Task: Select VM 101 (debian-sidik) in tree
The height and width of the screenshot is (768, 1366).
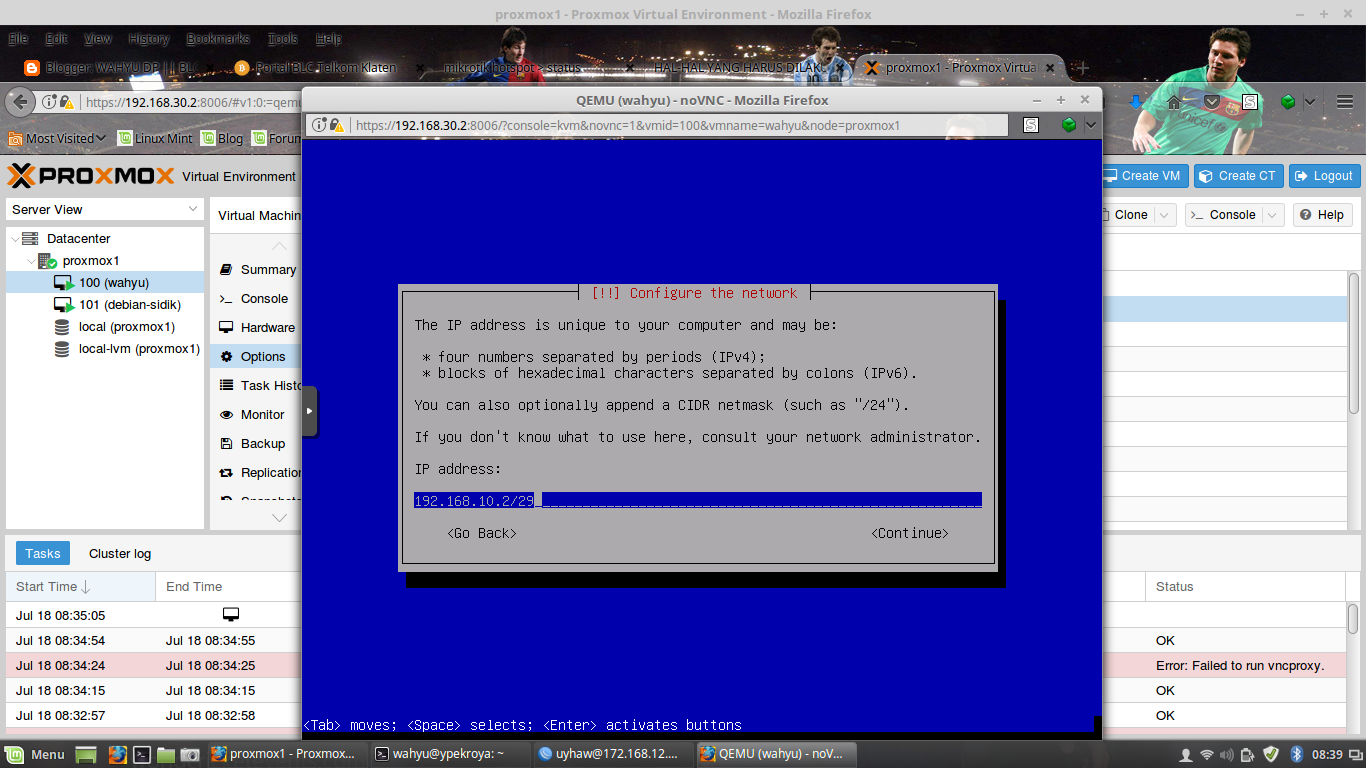Action: point(105,305)
